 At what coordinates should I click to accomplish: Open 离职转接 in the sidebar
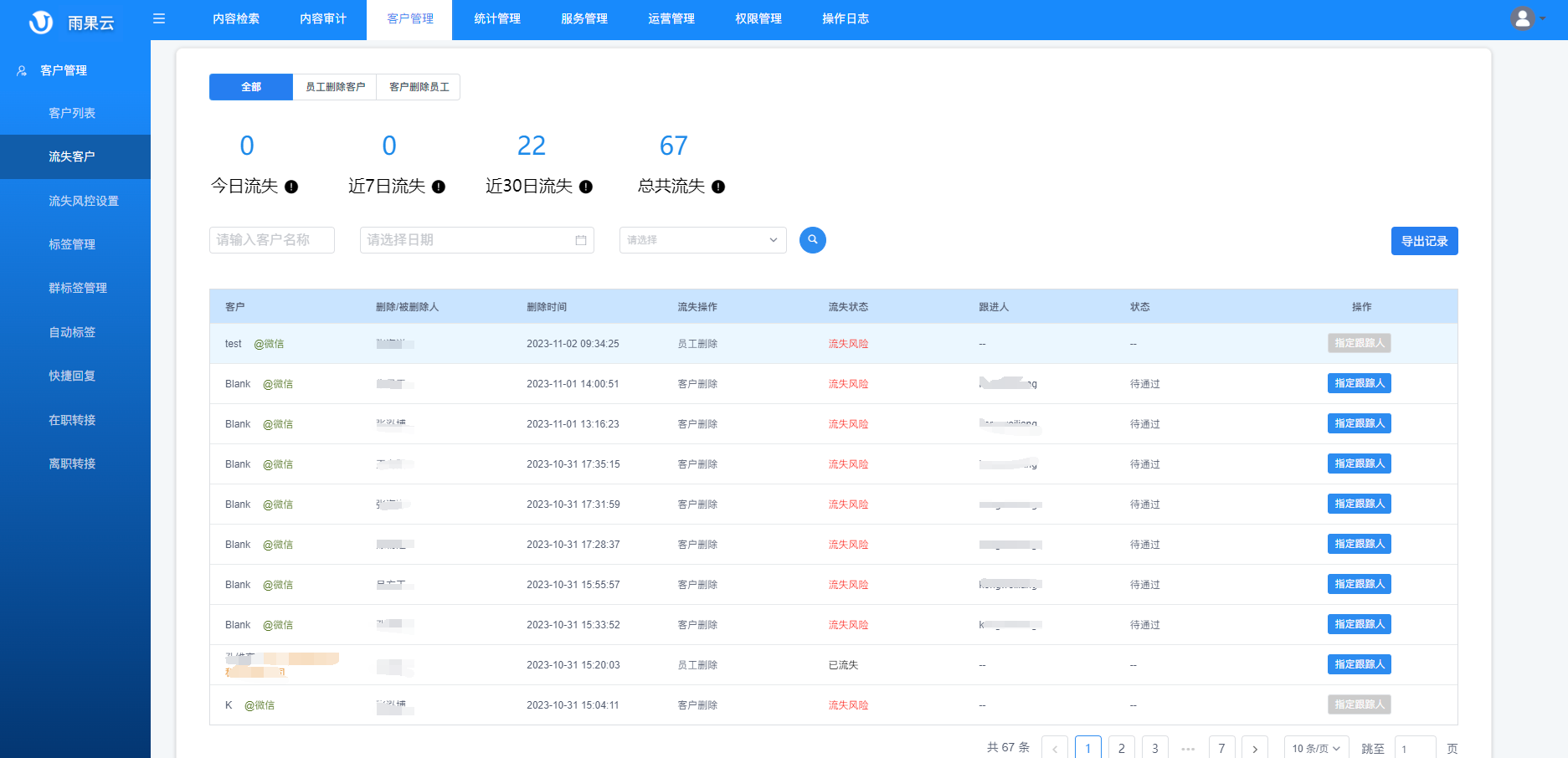[x=75, y=464]
